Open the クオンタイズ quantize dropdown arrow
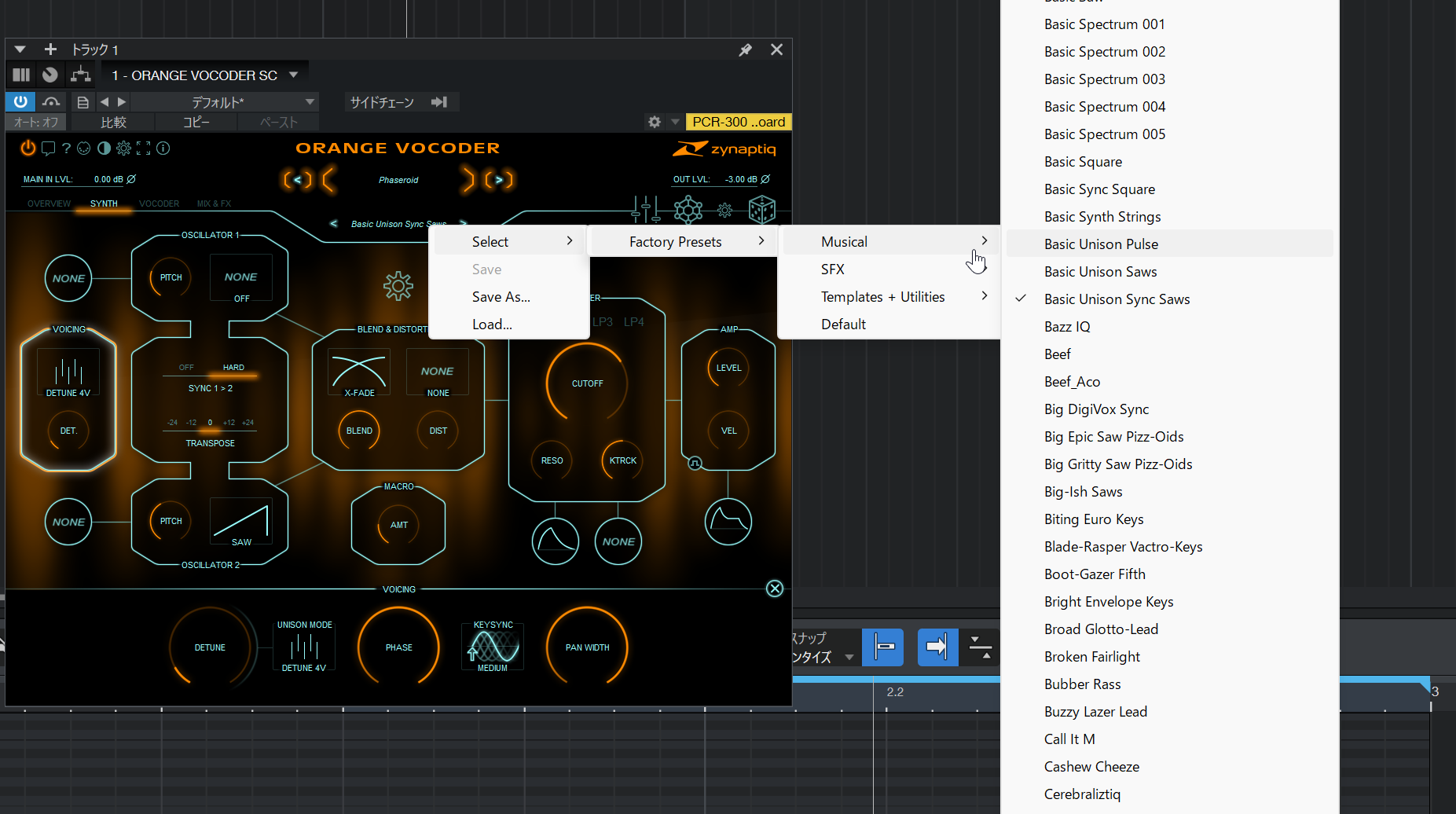The width and height of the screenshot is (1456, 814). 849,657
